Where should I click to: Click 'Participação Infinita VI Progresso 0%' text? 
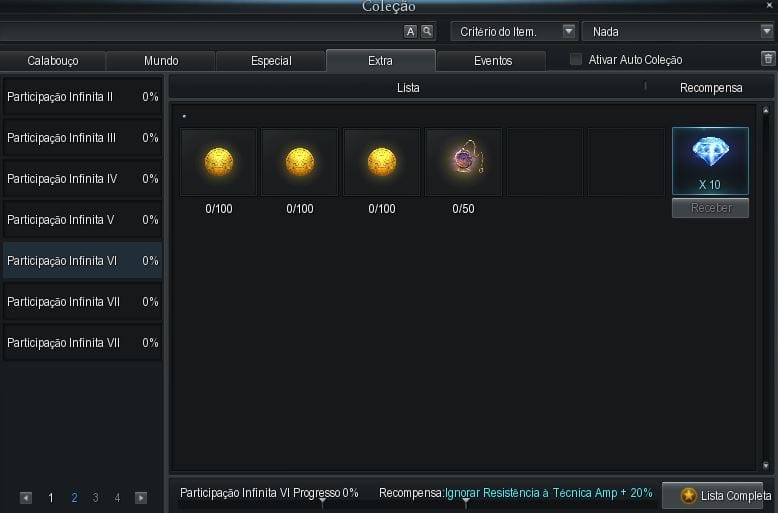coord(269,493)
